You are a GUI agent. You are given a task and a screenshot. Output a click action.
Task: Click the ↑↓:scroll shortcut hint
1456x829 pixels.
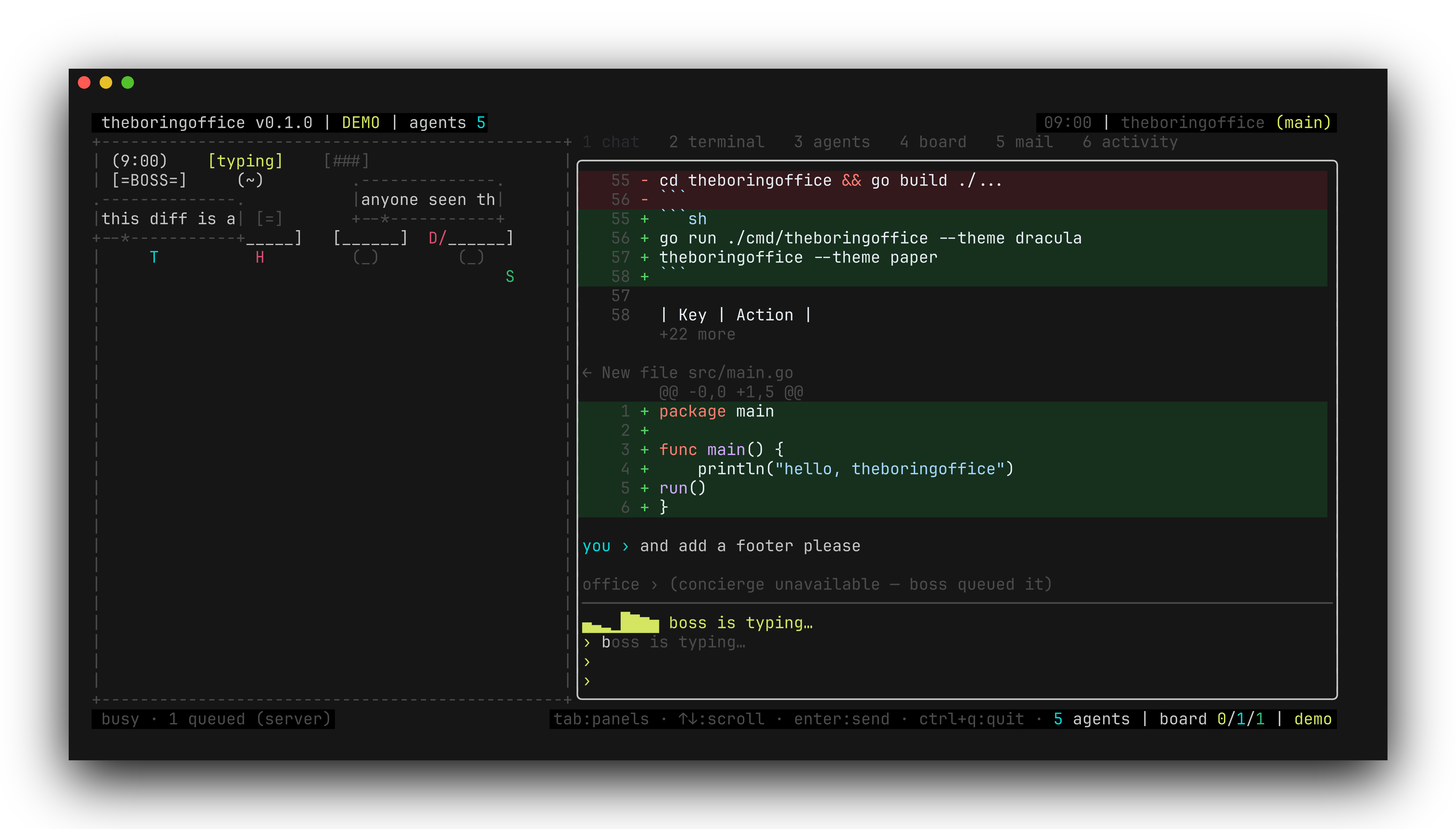coord(721,719)
